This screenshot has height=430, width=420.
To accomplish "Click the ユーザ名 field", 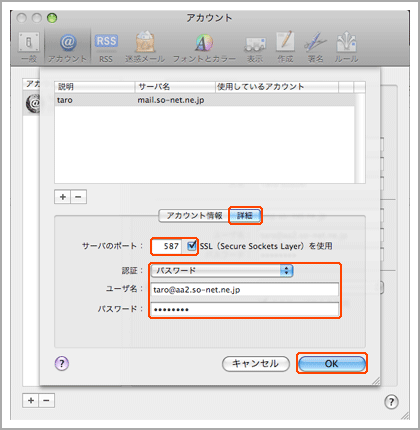I will click(245, 290).
